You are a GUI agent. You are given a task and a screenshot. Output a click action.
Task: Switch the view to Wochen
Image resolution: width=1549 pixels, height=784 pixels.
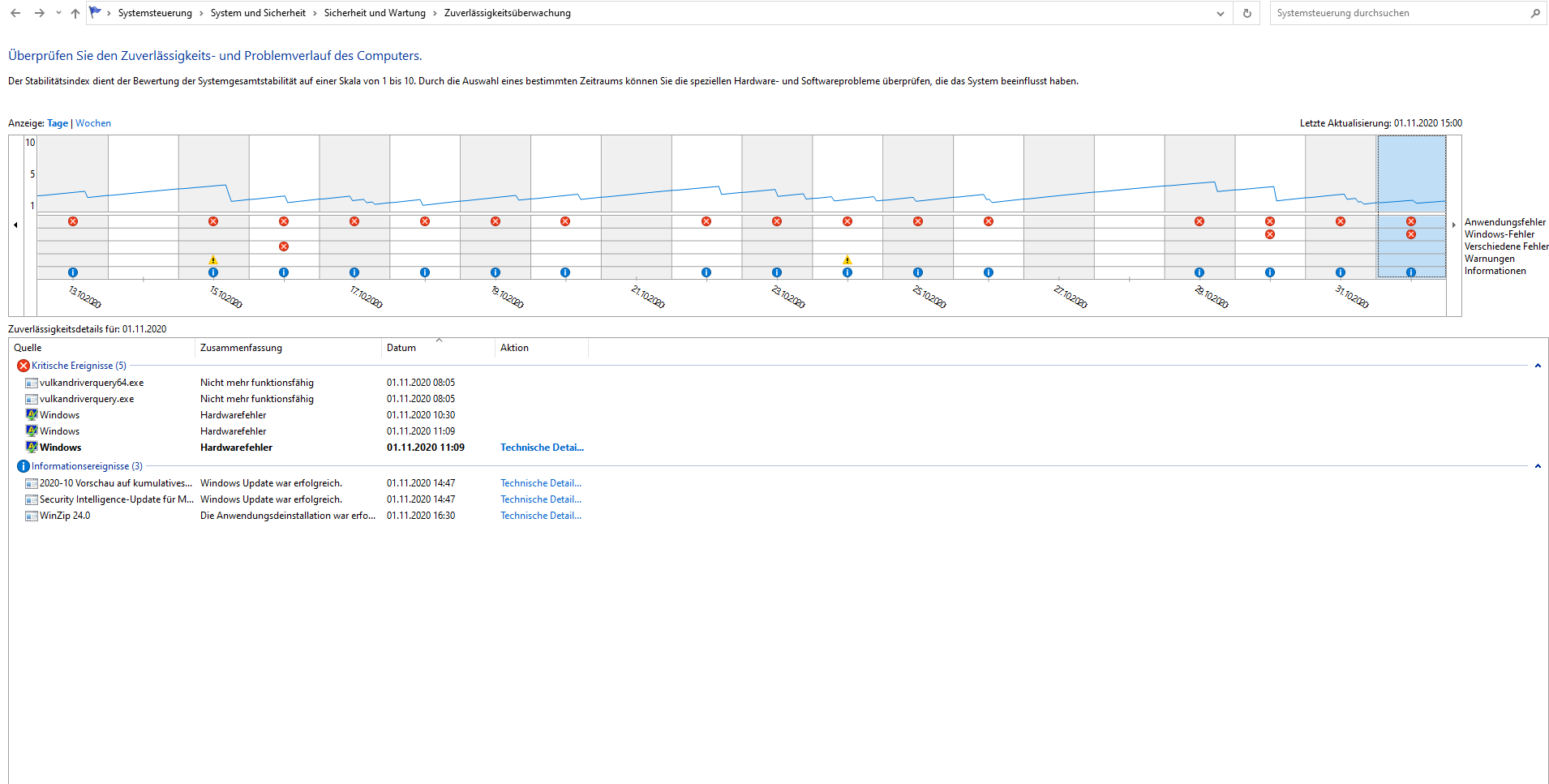[93, 123]
